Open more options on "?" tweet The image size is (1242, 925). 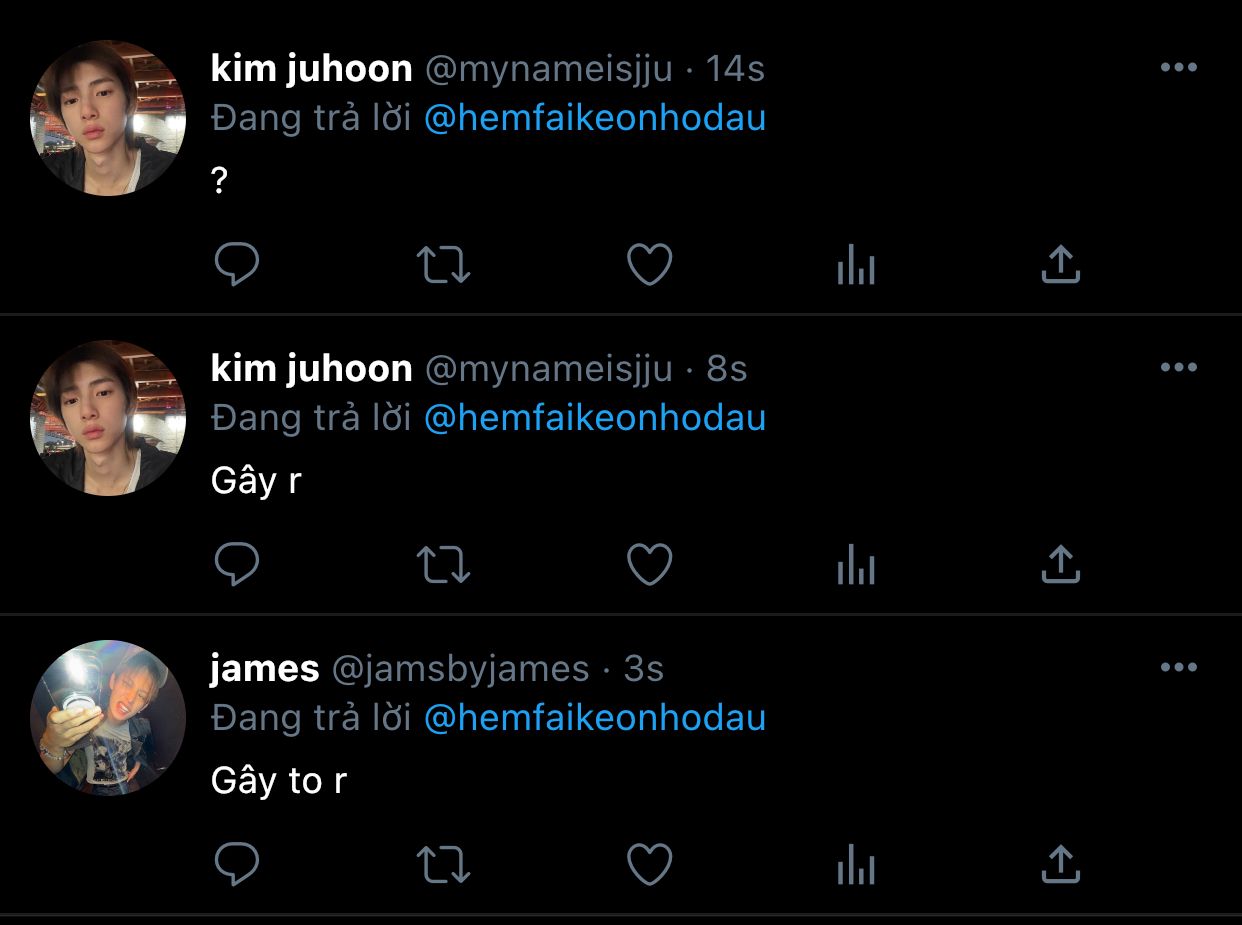coord(1179,68)
